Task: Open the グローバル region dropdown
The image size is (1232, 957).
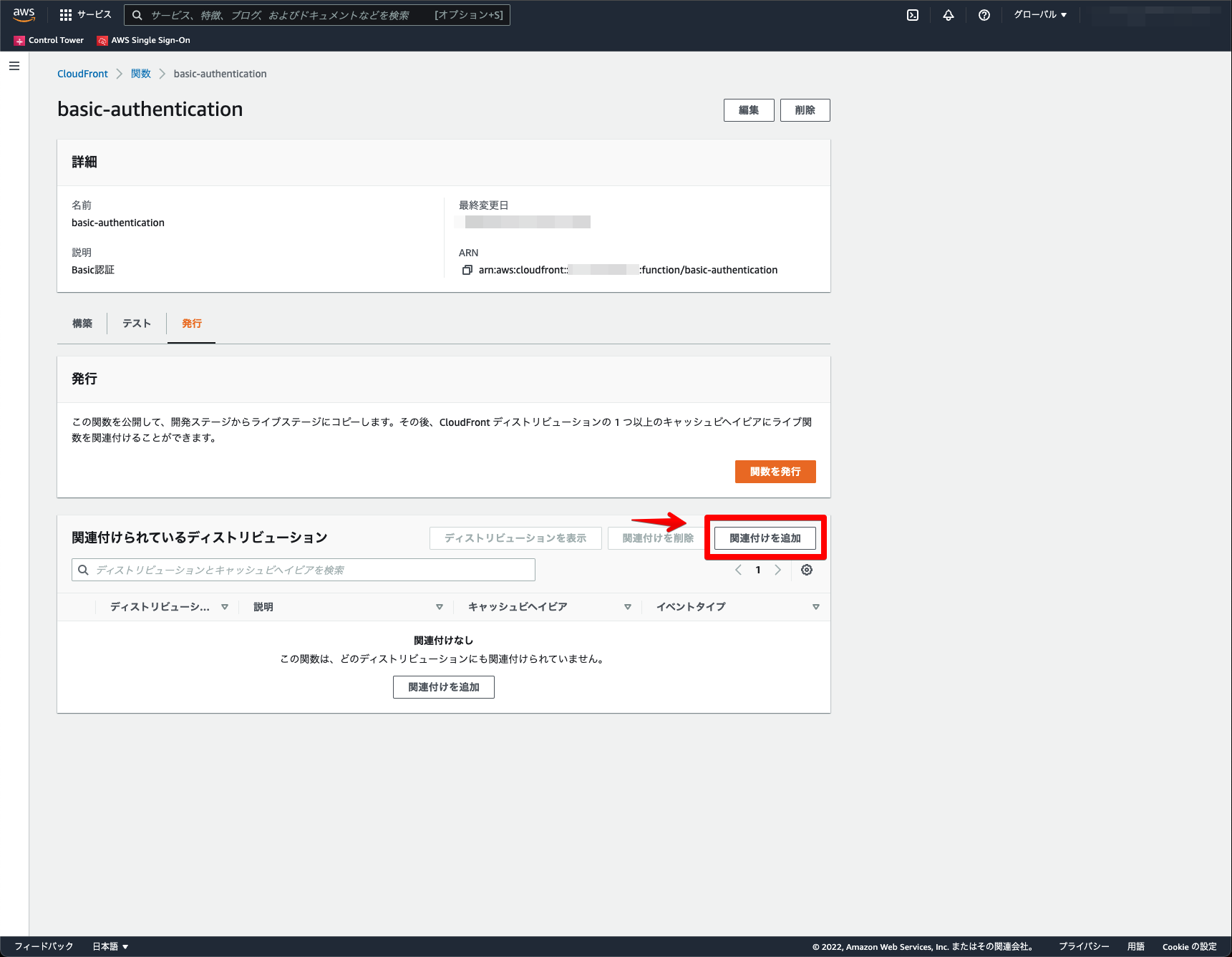Action: tap(1040, 15)
